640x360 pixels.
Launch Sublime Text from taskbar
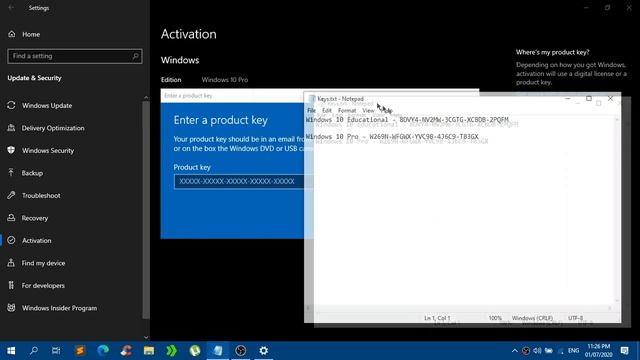[x=80, y=351]
